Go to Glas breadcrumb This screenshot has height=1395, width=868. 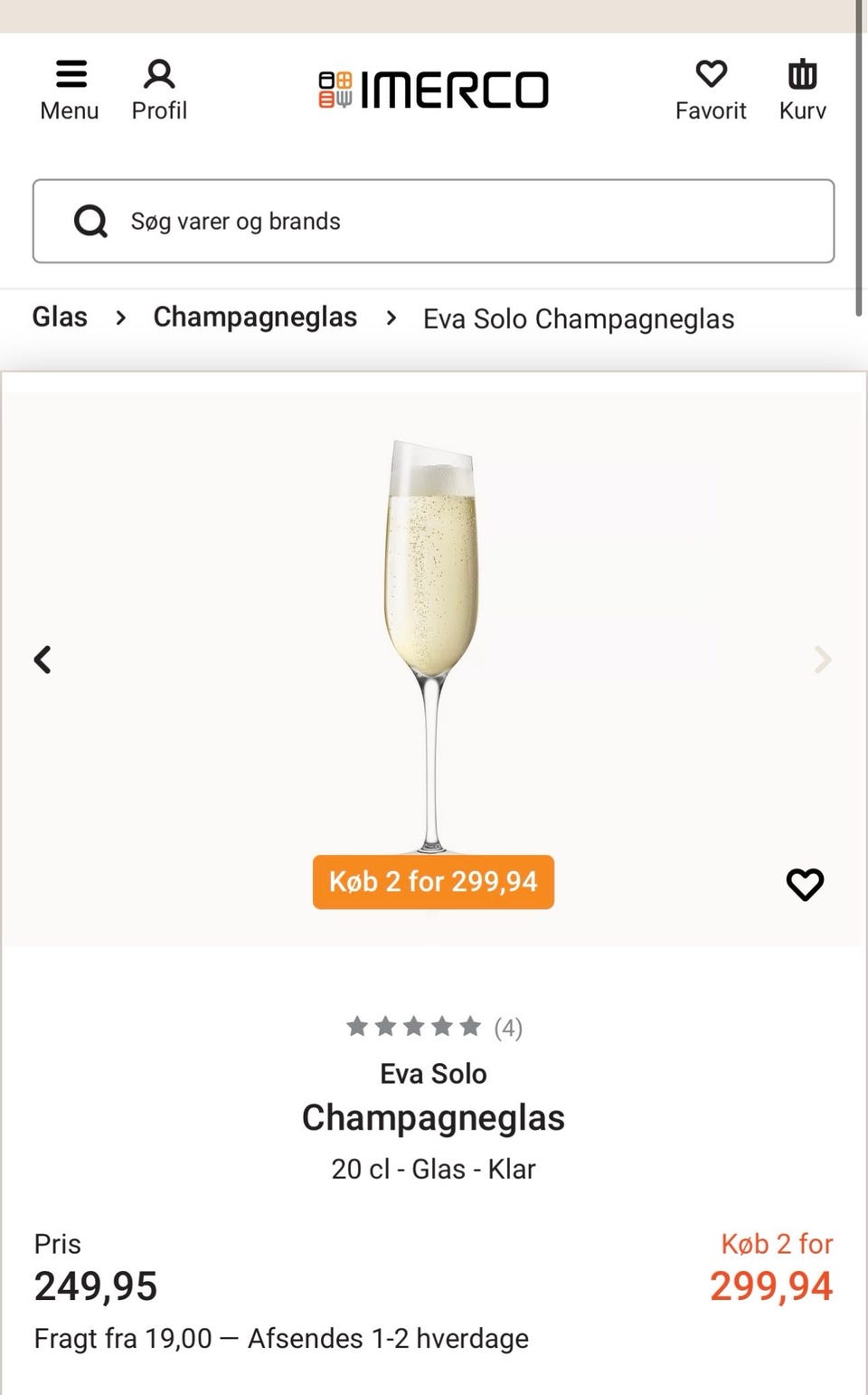[60, 318]
